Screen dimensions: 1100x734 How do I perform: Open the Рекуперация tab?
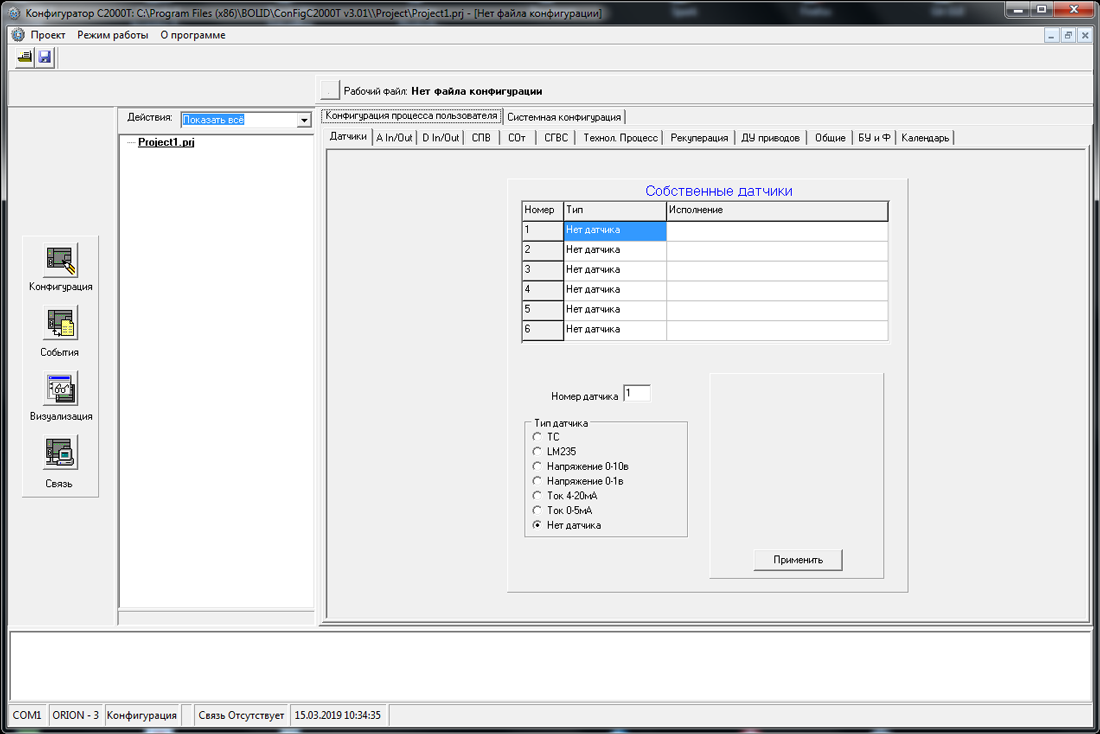(x=699, y=138)
